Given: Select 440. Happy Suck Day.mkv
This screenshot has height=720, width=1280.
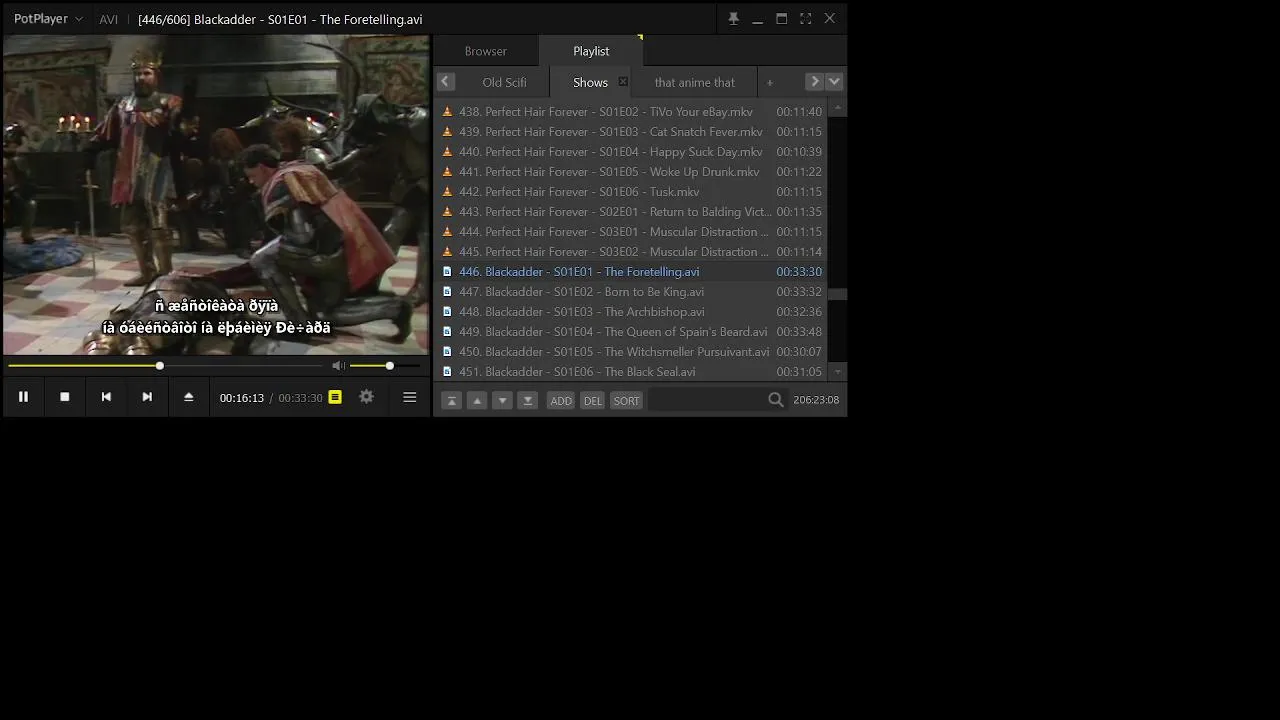Looking at the screenshot, I should 632,152.
